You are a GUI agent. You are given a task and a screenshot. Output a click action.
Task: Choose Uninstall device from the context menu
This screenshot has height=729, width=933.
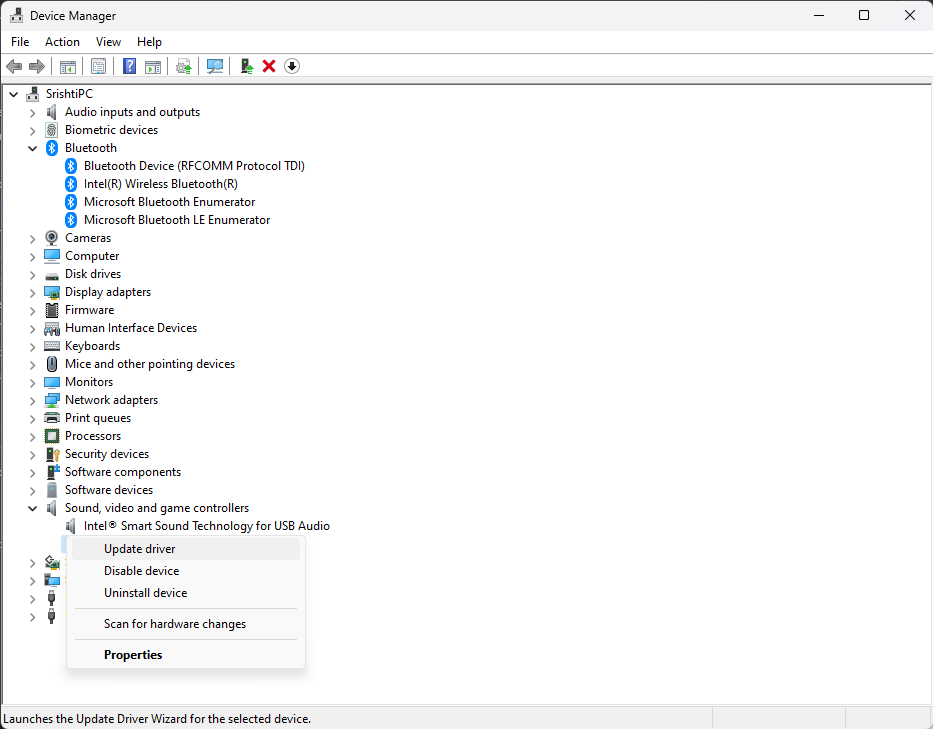coord(186,593)
